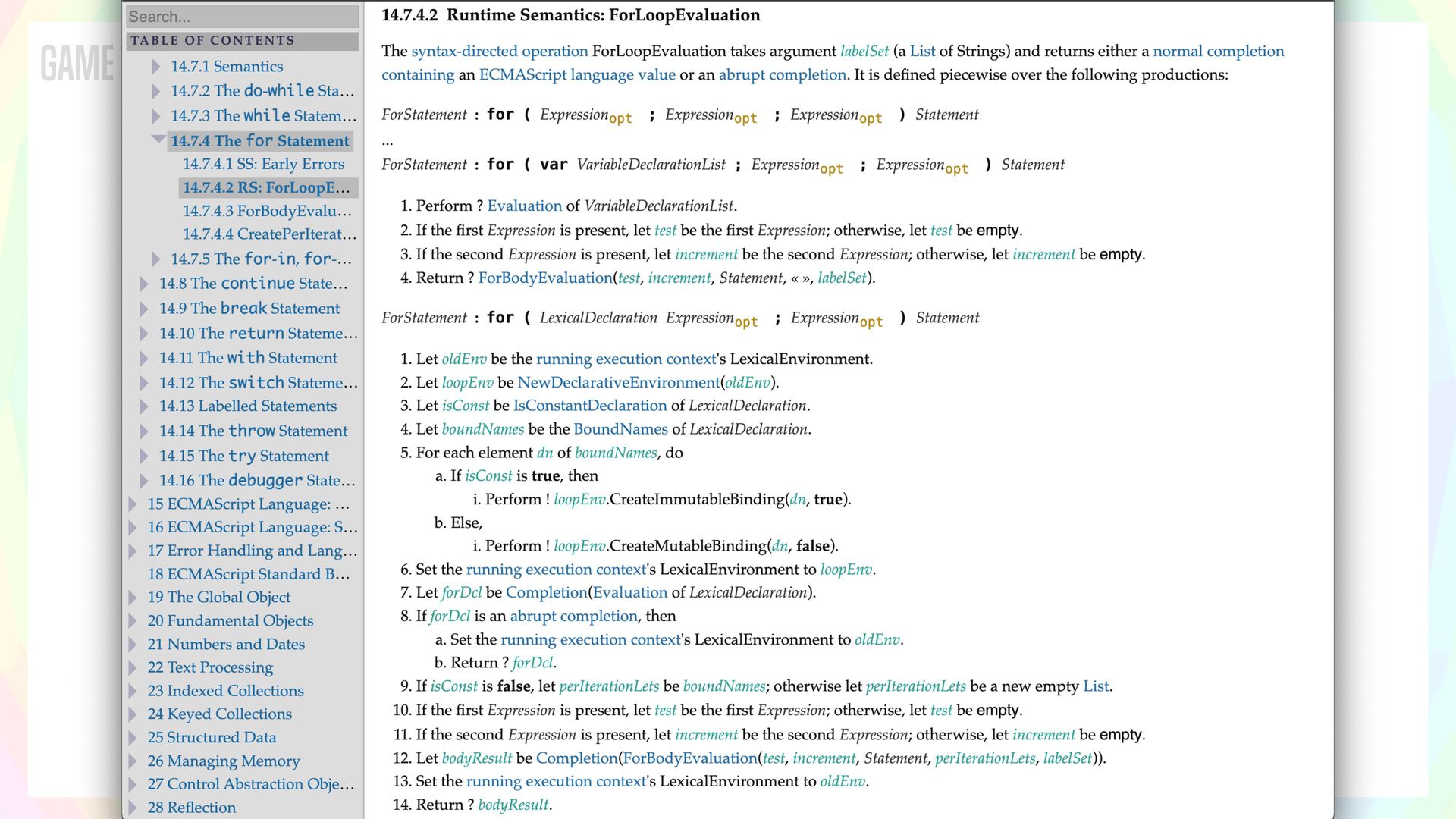Expand the 19 Global Object arrow
Viewport: 1456px width, 819px height.
133,598
